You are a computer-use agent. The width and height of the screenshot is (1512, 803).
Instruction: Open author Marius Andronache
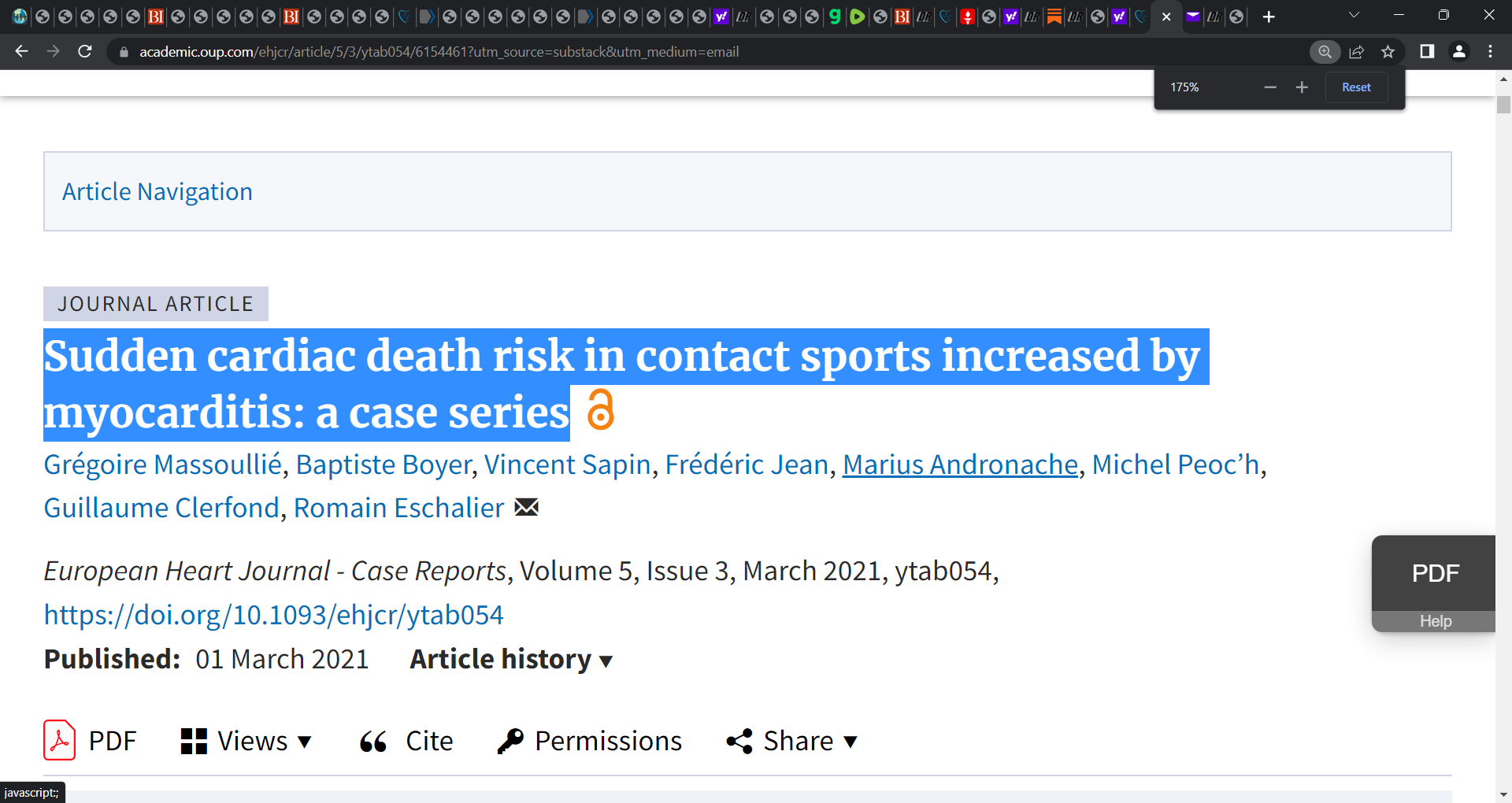tap(960, 464)
